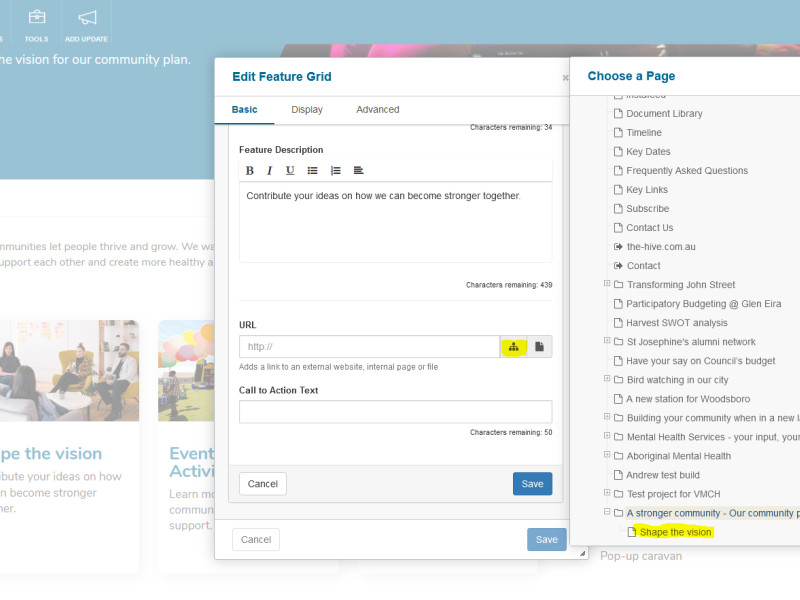Insert a bulleted list in description

313,171
